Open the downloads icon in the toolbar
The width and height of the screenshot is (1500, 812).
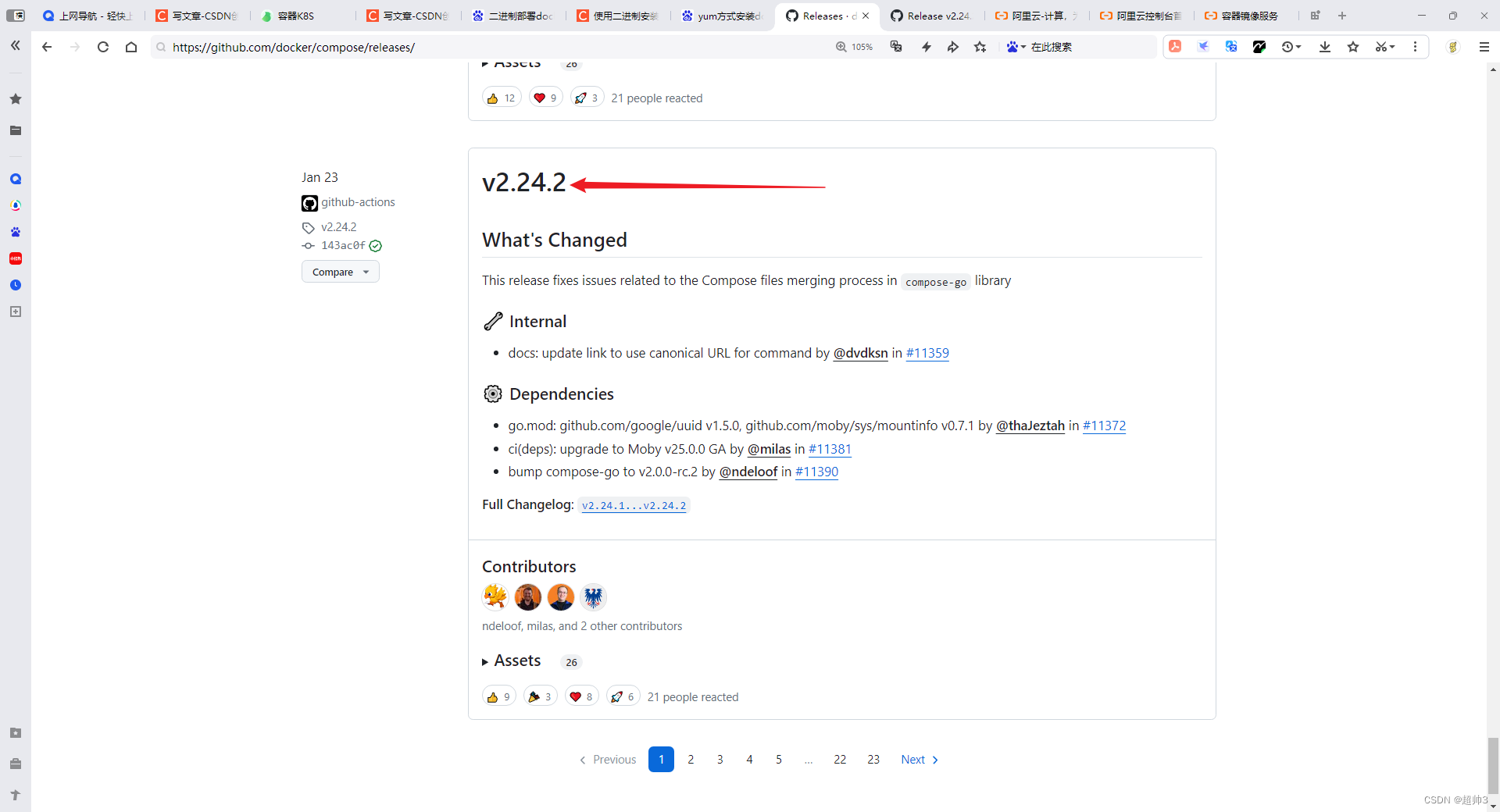[1325, 47]
